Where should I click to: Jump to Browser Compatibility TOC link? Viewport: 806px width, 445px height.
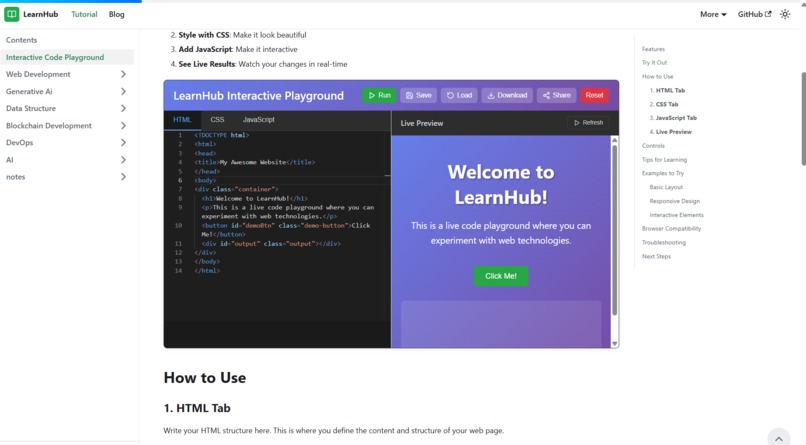pyautogui.click(x=671, y=229)
